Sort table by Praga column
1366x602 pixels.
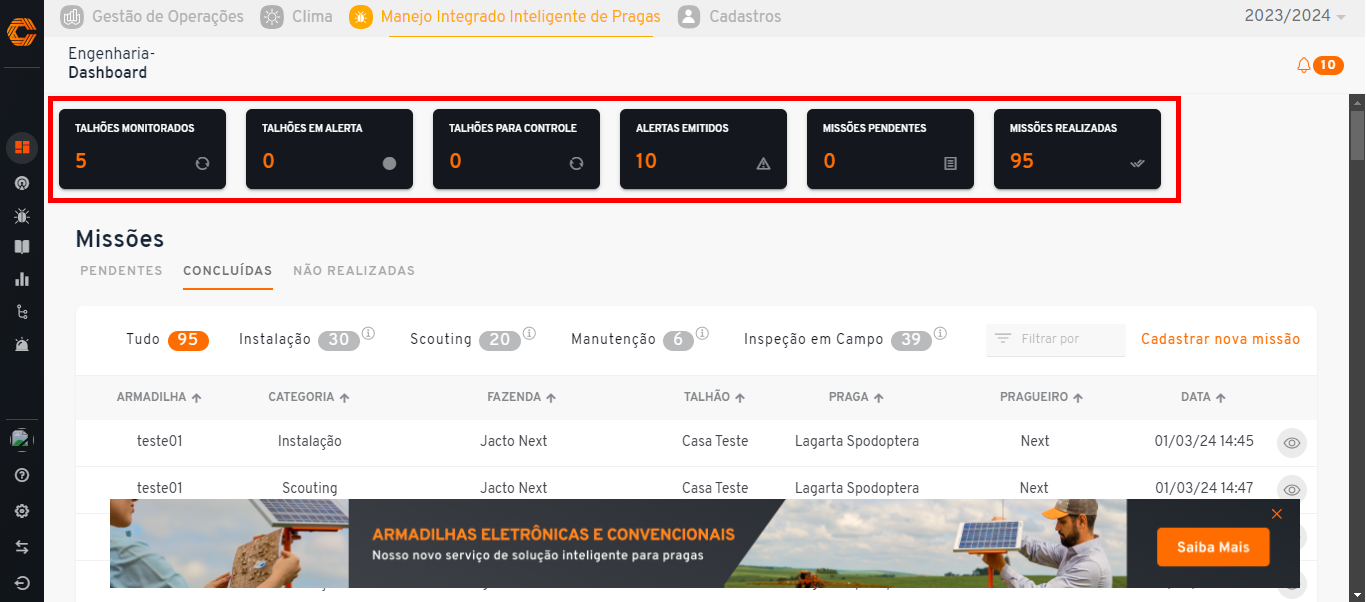856,397
